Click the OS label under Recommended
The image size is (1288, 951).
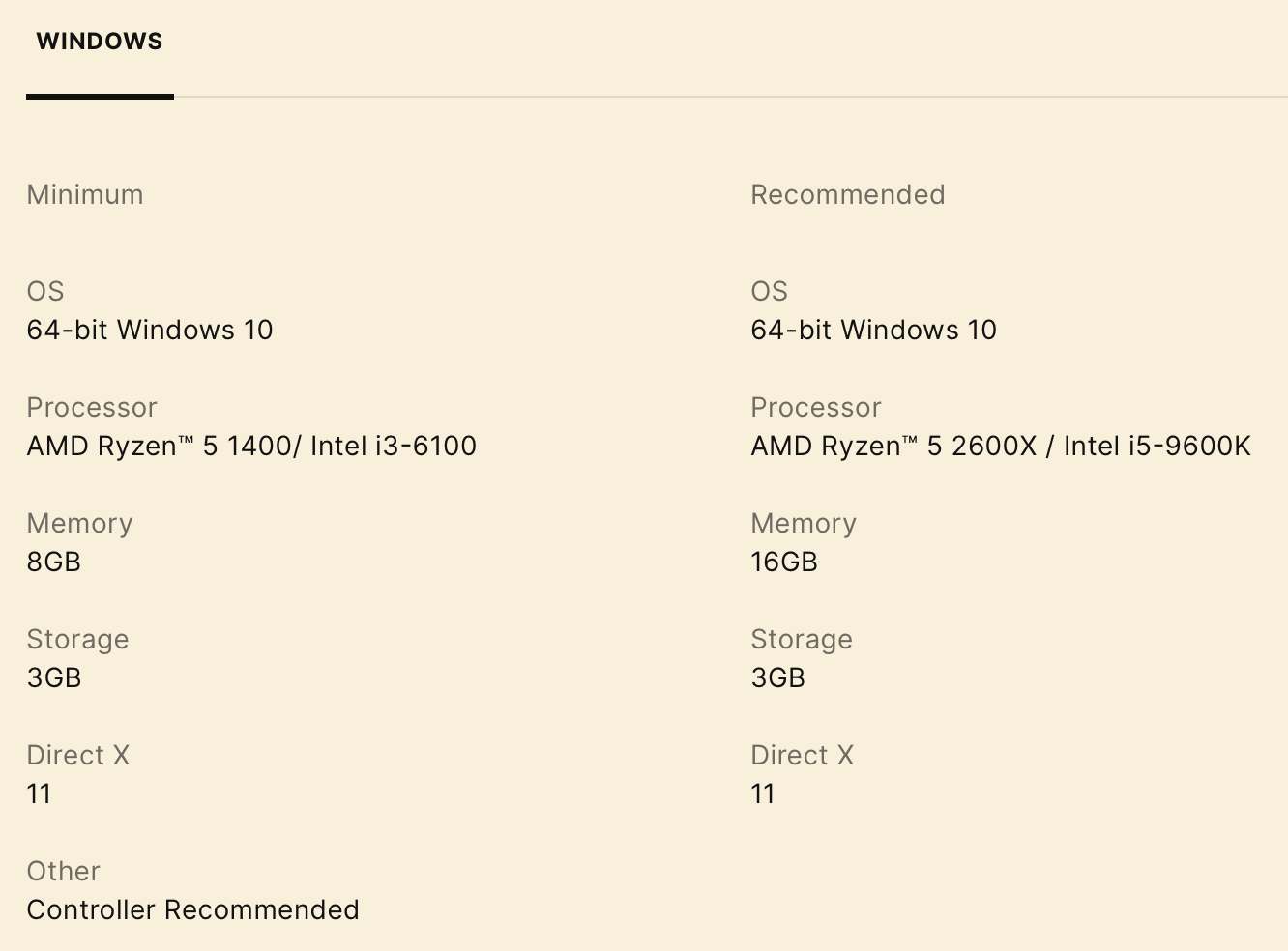pyautogui.click(x=770, y=291)
